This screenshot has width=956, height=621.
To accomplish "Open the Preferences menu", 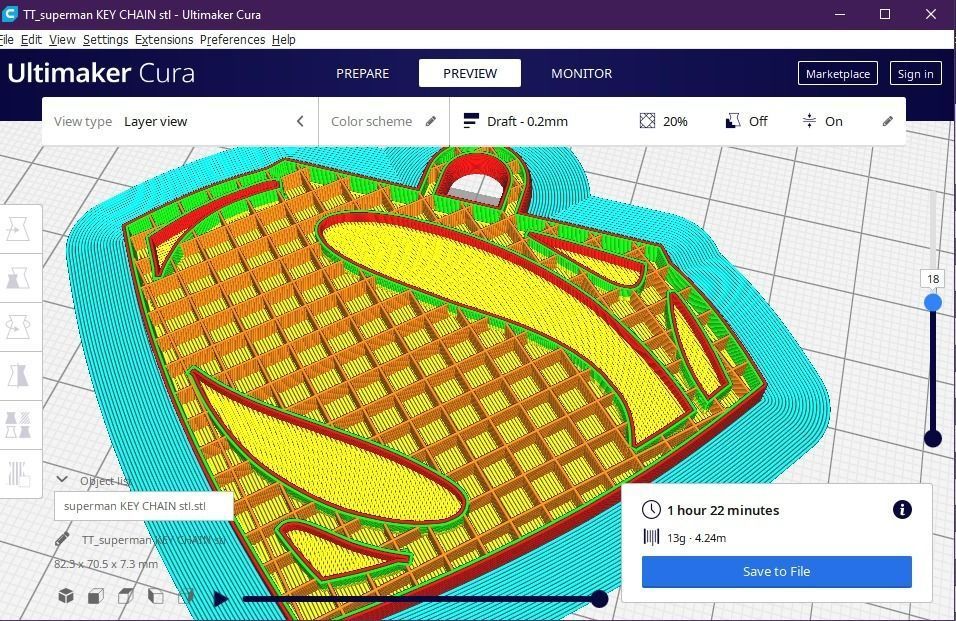I will click(232, 40).
